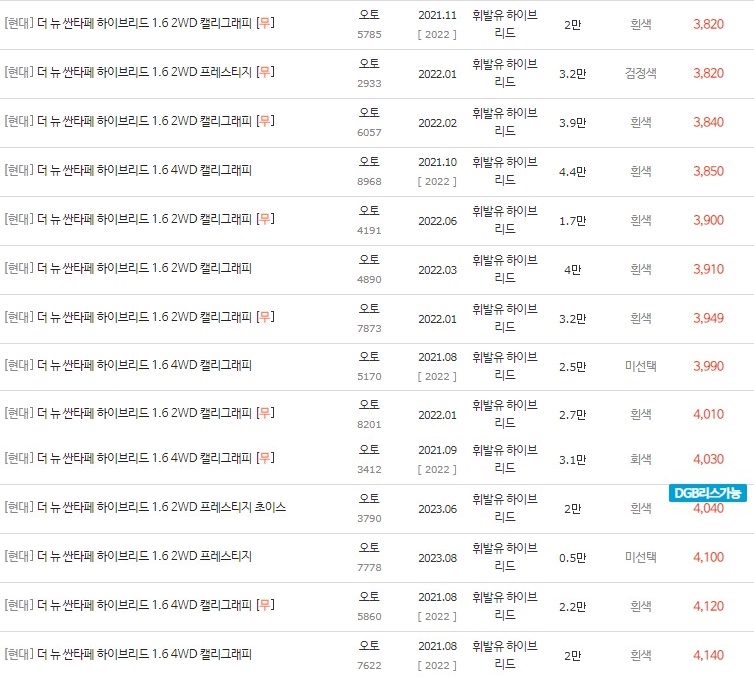Image resolution: width=754 pixels, height=680 pixels.
Task: Click the price 4,100
Action: (708, 557)
